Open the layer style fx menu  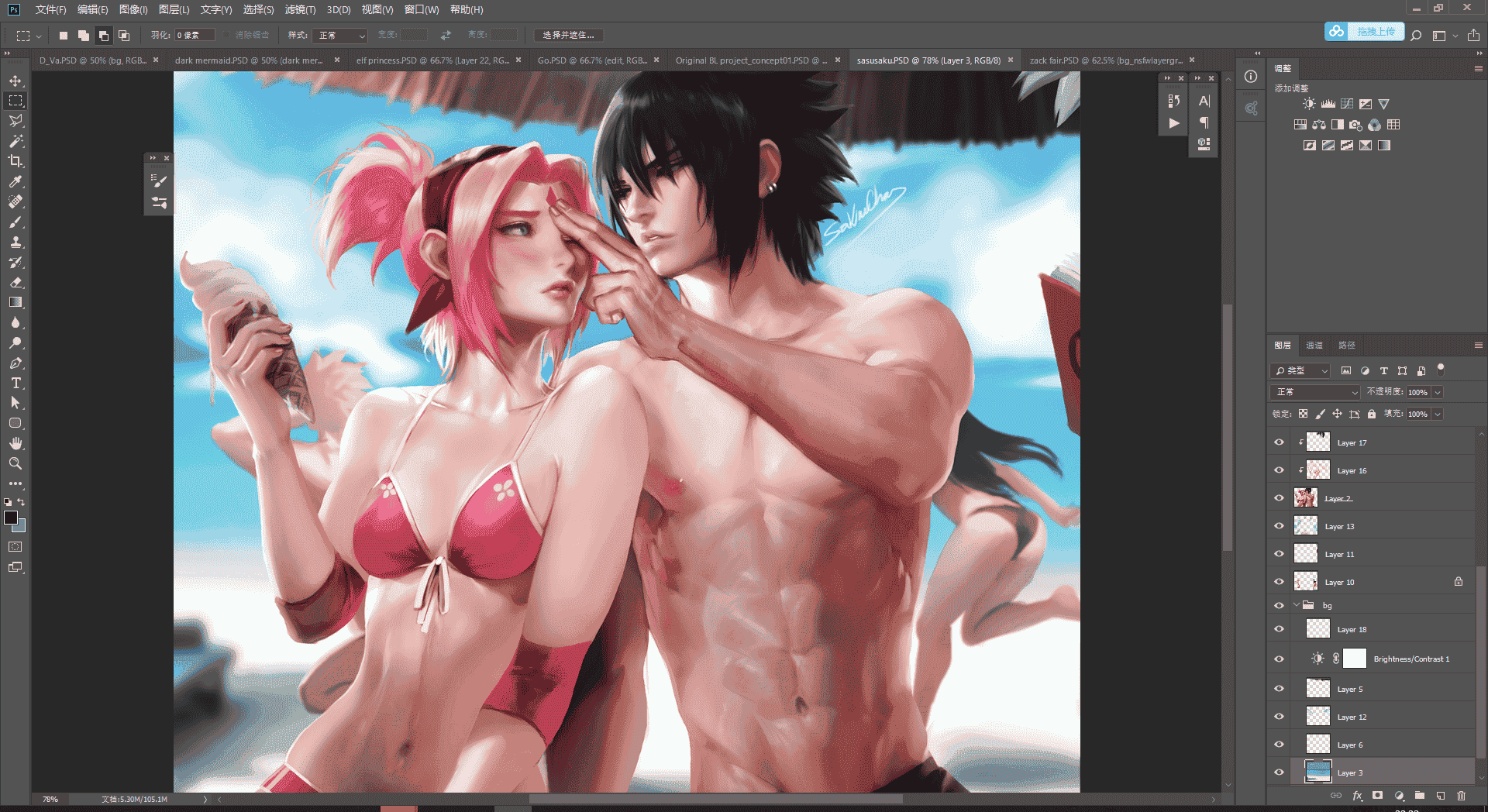tap(1357, 796)
